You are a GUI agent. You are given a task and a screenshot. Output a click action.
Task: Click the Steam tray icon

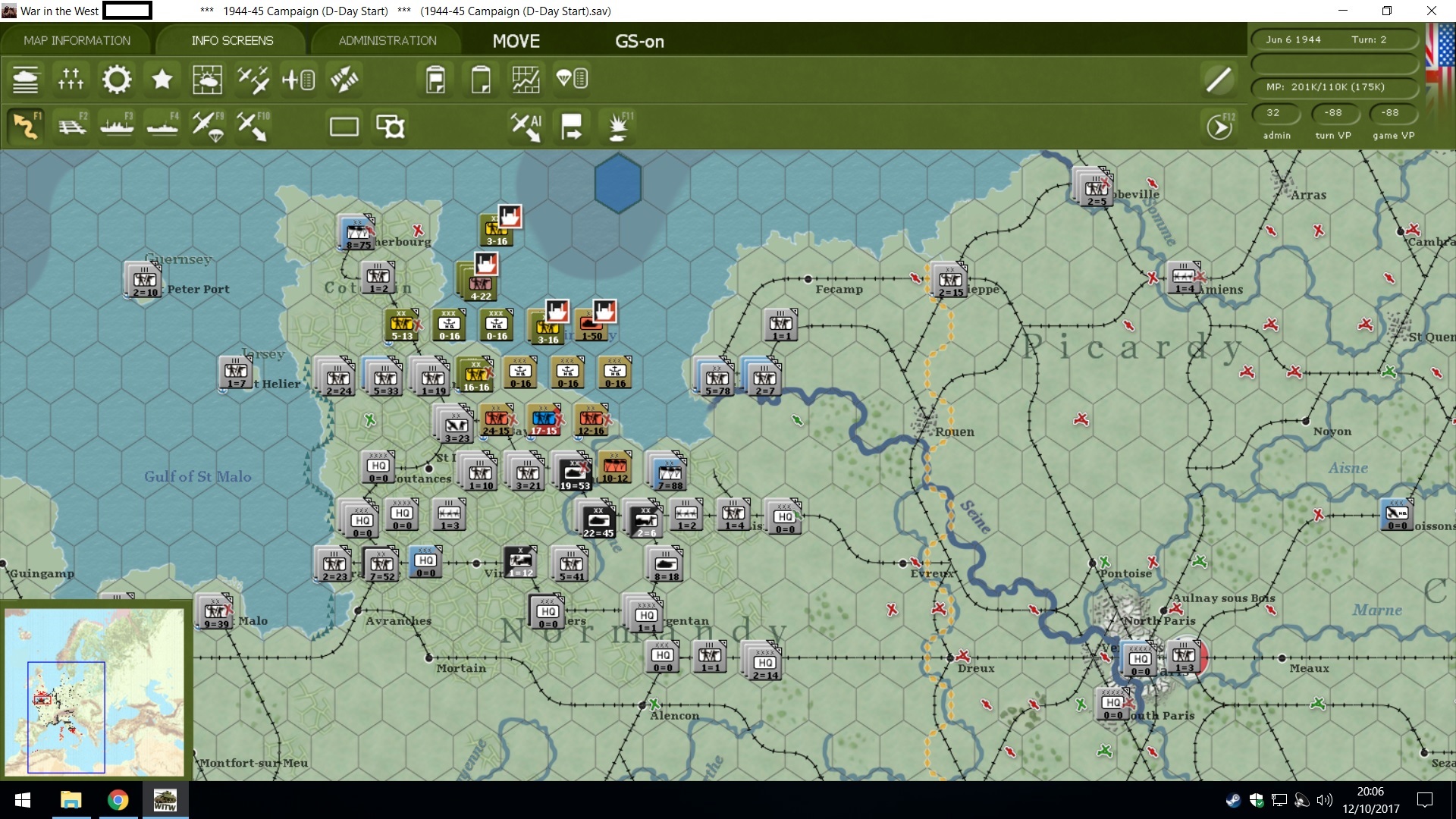pos(1233,800)
